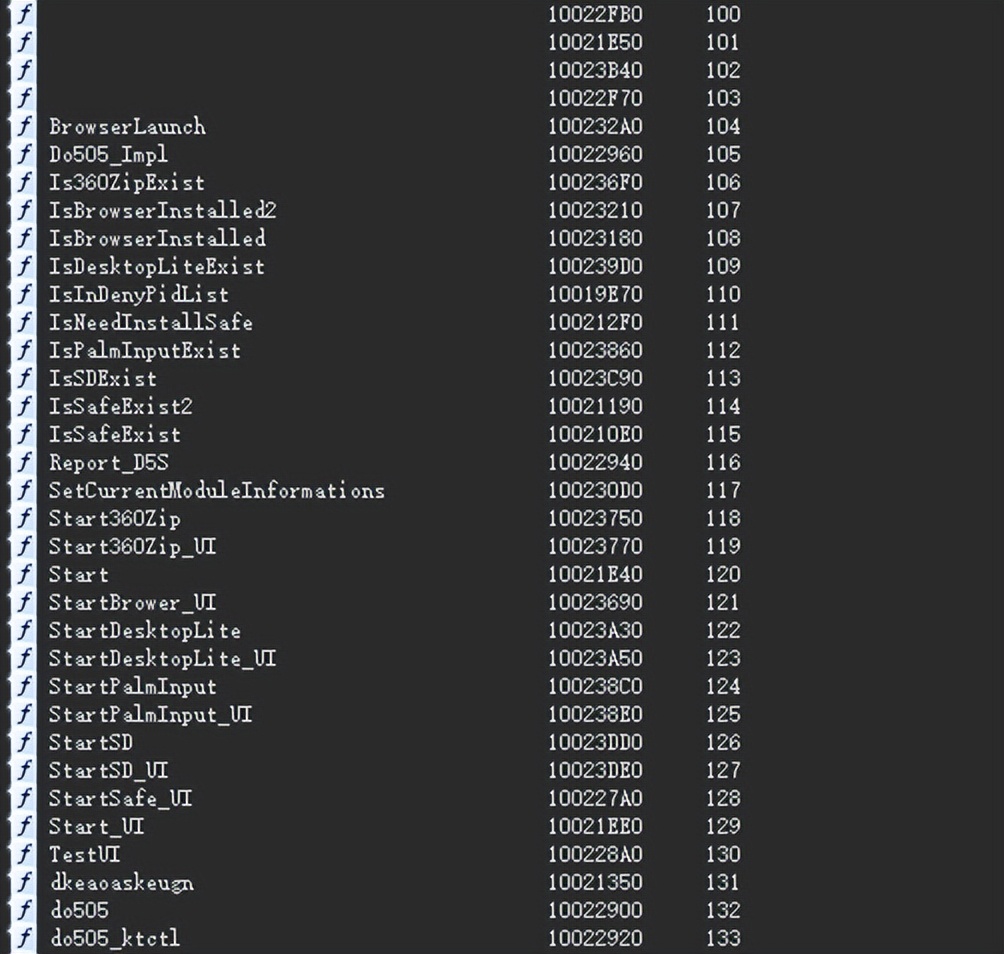Select the IsSDExist export name
1004x954 pixels.
tap(103, 378)
